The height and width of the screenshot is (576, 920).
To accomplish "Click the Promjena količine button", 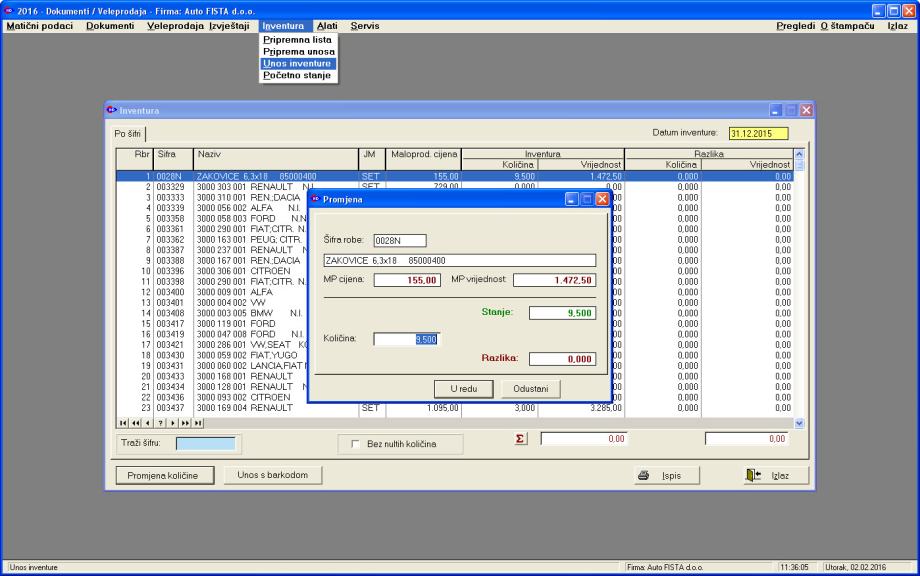I will pos(163,475).
